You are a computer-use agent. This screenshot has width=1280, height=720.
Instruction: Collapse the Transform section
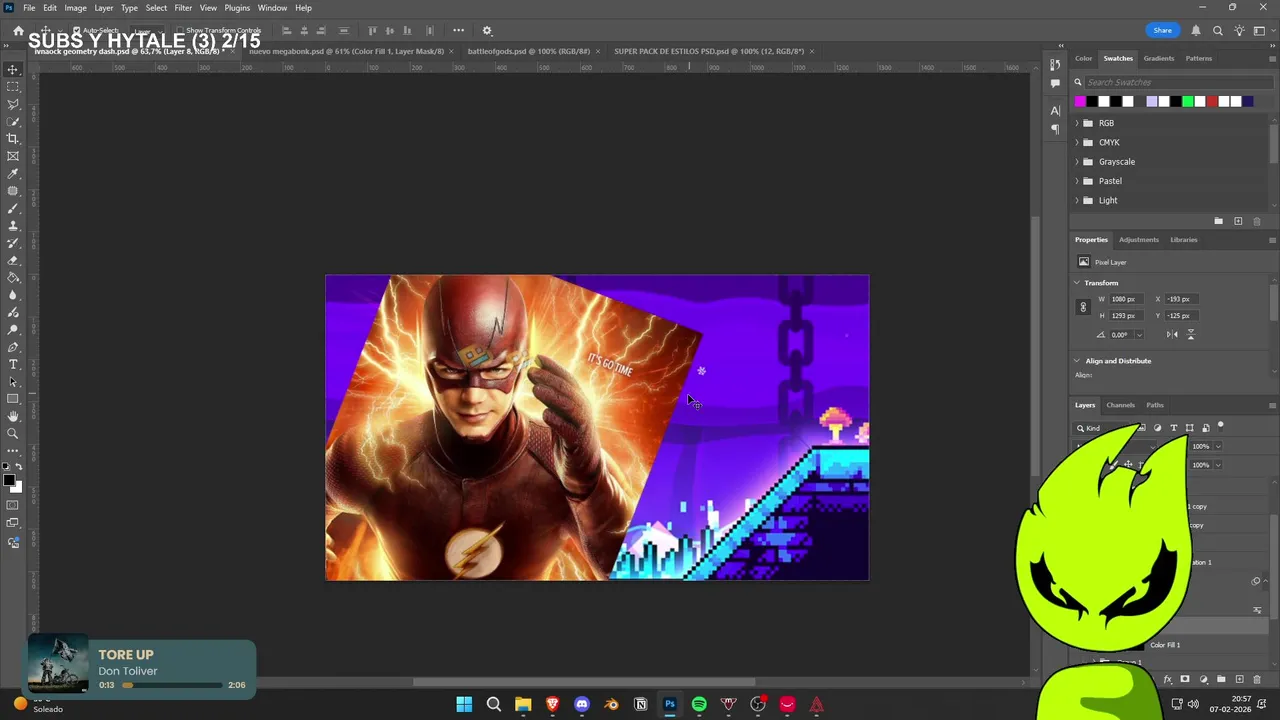pos(1077,283)
